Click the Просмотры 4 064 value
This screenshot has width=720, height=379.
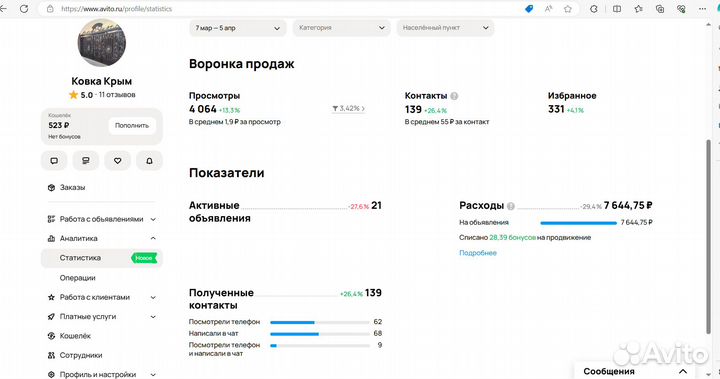coord(202,109)
